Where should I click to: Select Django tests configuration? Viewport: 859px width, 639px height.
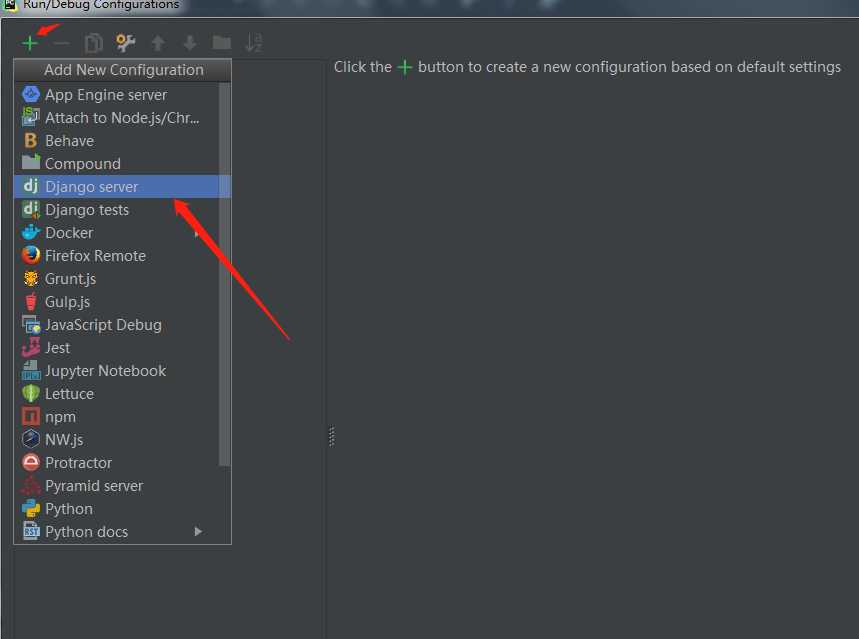point(117,209)
